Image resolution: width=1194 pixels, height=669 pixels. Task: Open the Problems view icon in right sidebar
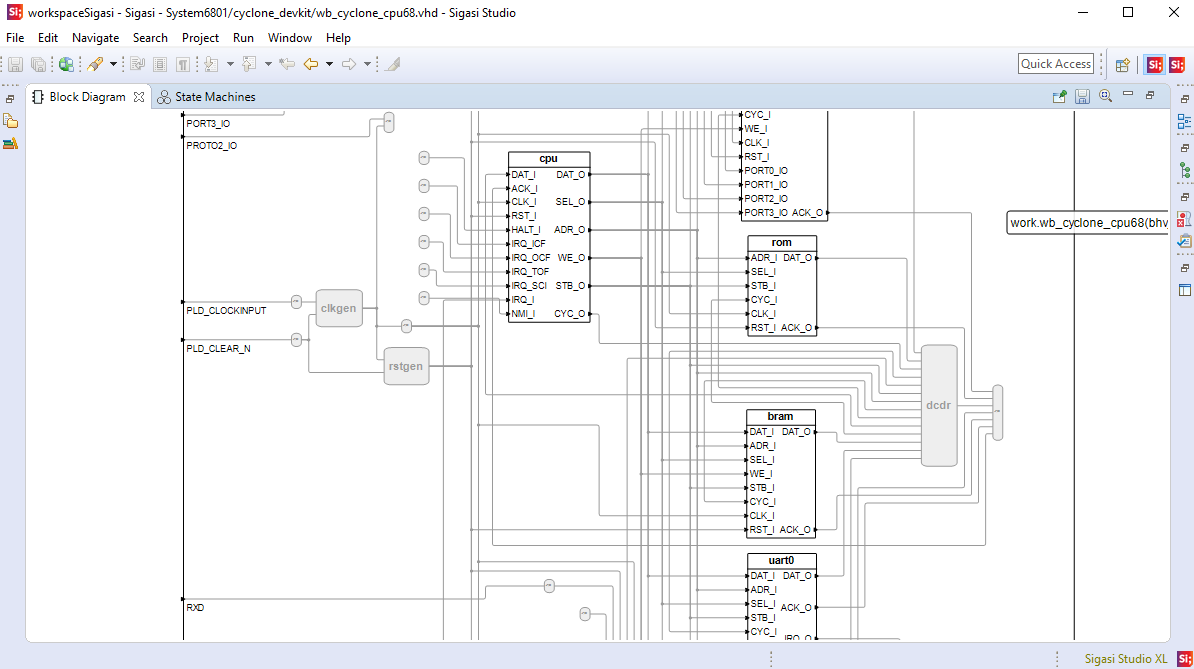1184,218
